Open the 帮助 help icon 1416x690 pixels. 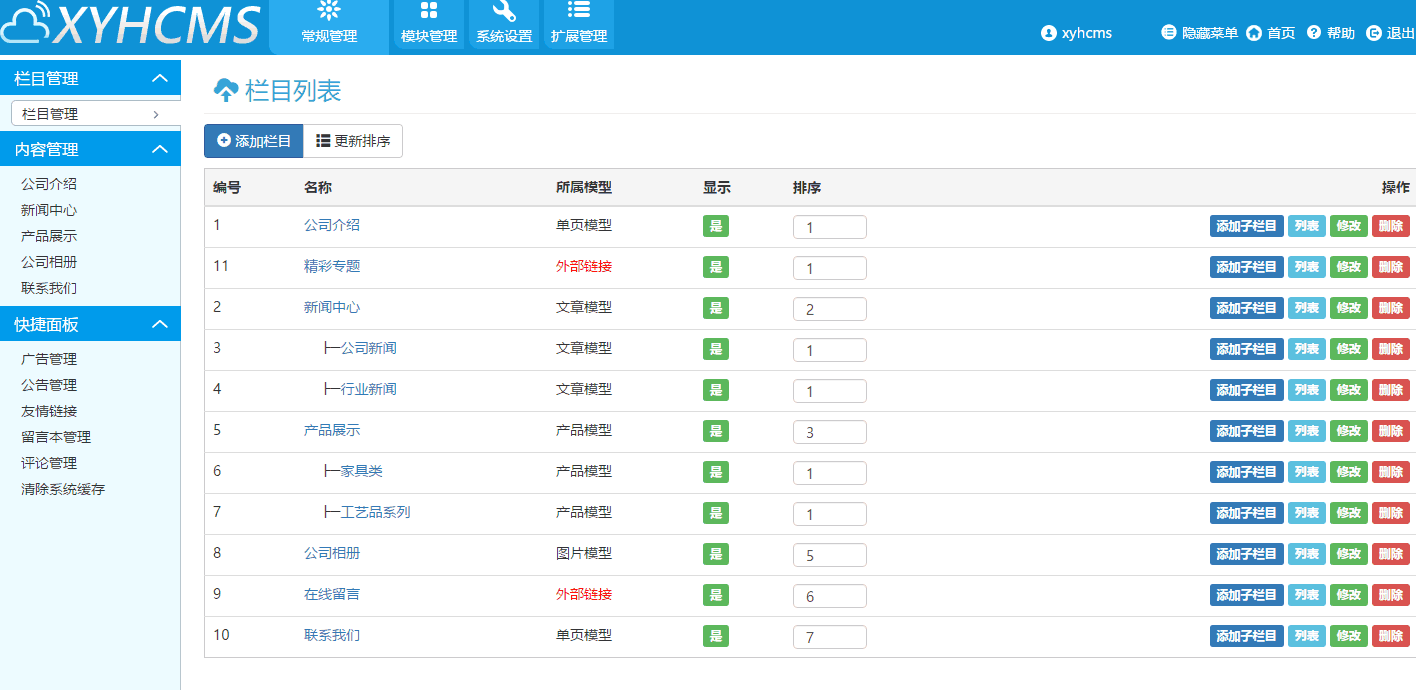tap(1313, 32)
